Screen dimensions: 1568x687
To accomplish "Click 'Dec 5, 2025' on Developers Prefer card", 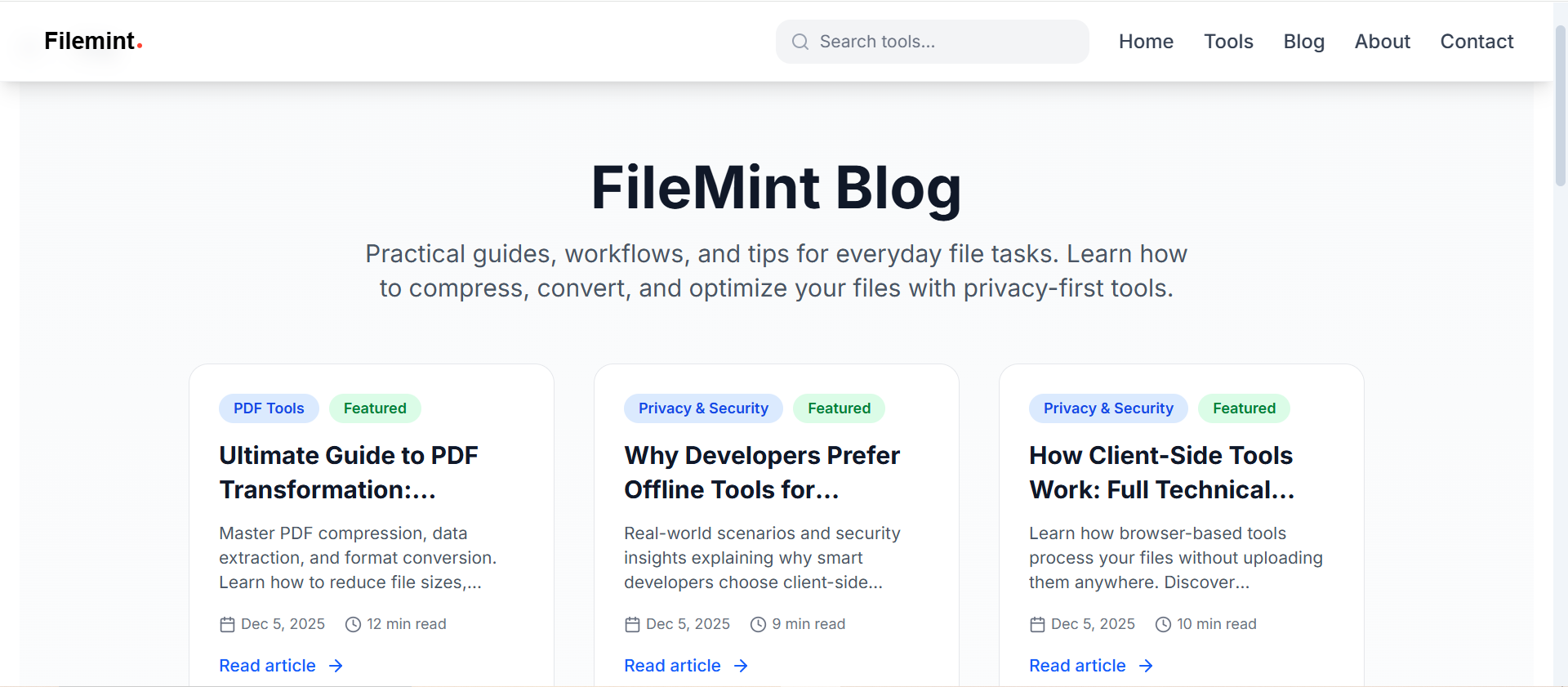I will [x=688, y=624].
